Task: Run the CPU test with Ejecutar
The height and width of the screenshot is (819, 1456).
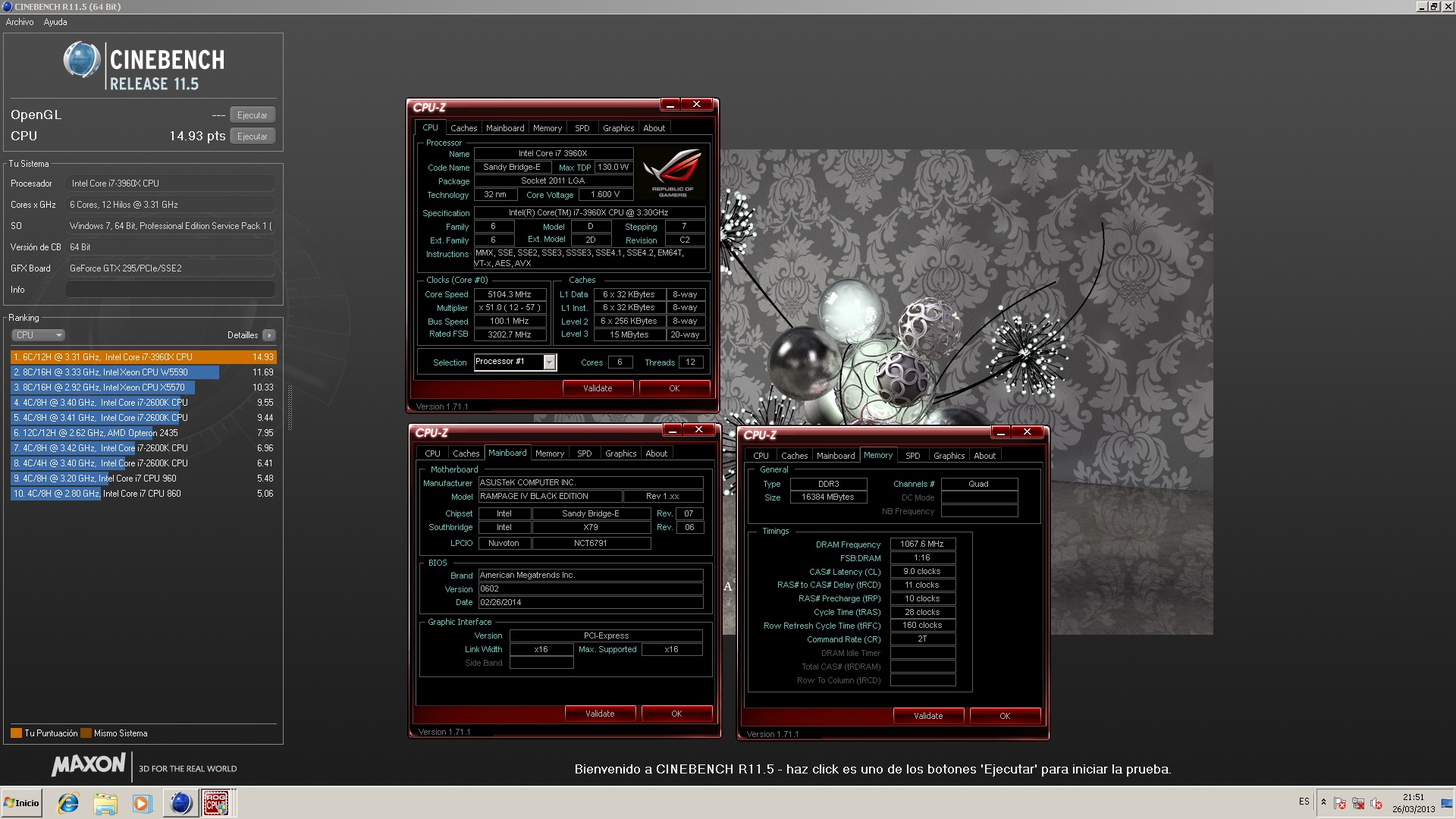Action: click(x=252, y=136)
